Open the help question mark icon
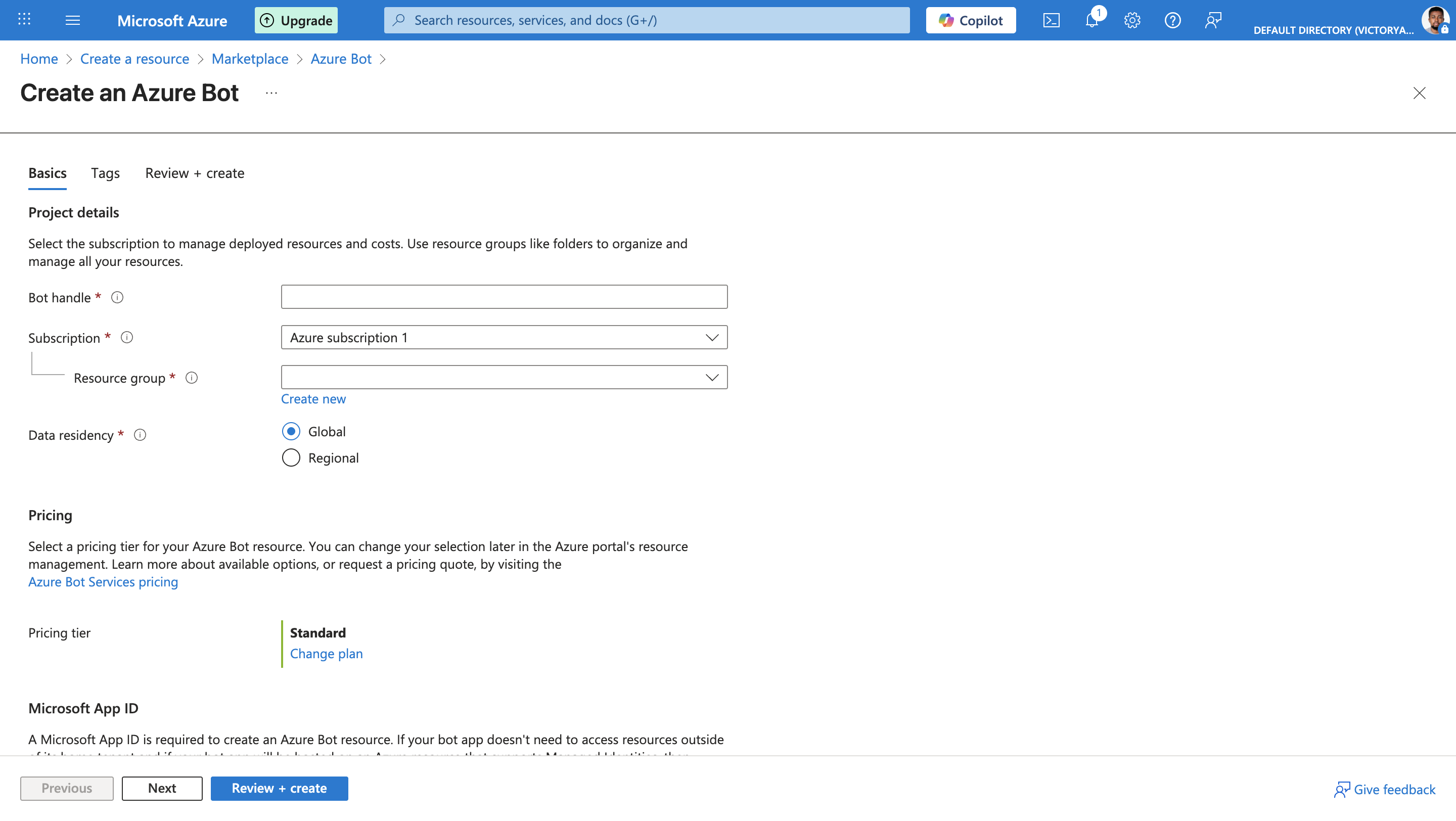The height and width of the screenshot is (821, 1456). (1172, 20)
